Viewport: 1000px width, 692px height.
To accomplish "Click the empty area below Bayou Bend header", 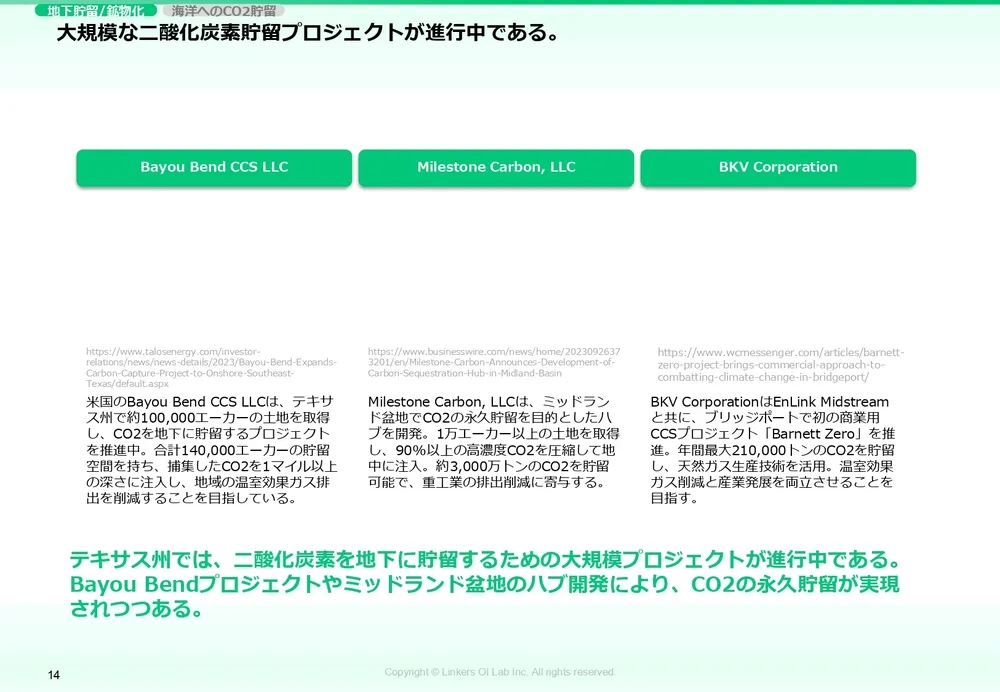I will (x=214, y=265).
